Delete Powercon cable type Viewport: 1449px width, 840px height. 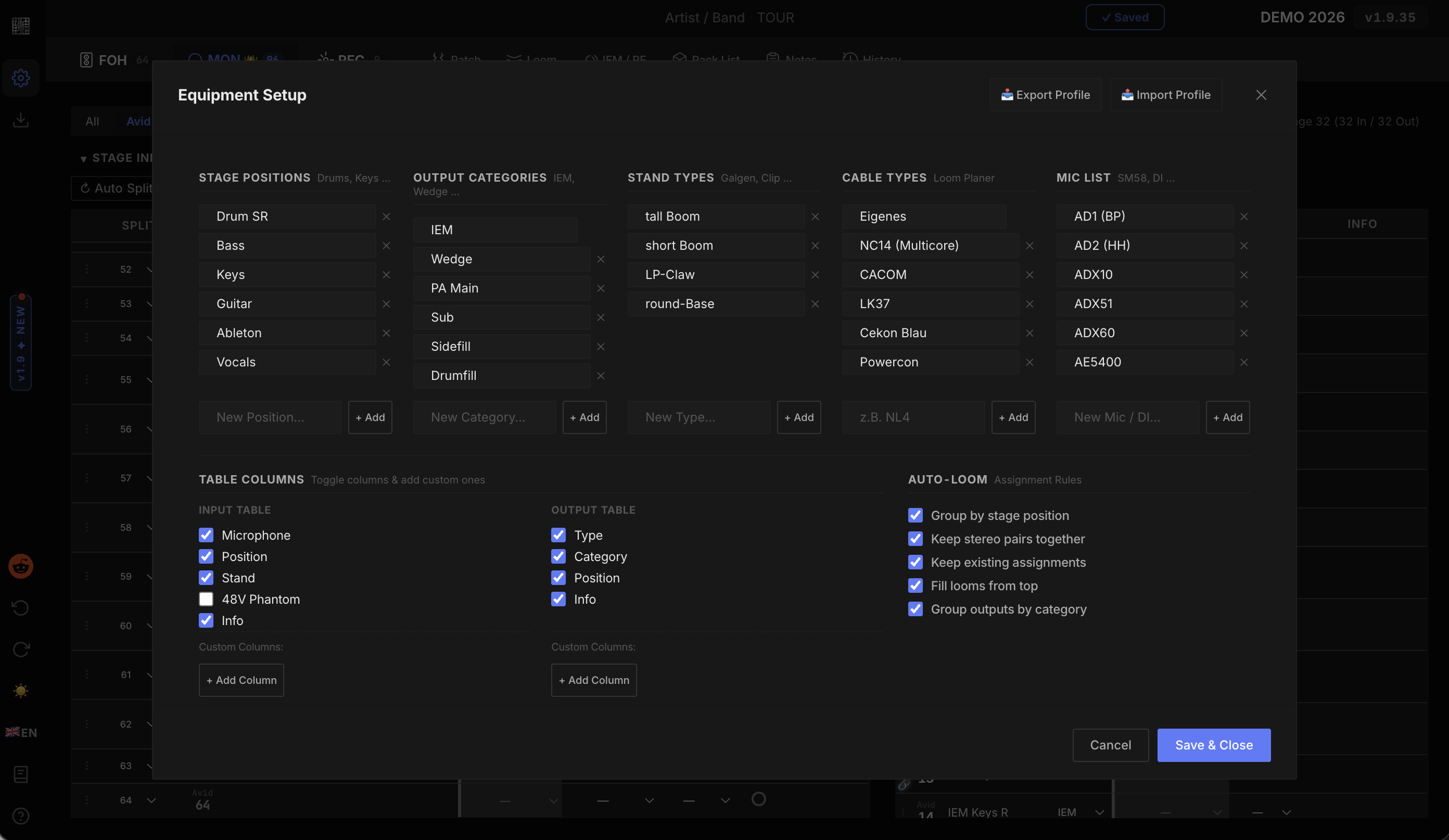1030,362
